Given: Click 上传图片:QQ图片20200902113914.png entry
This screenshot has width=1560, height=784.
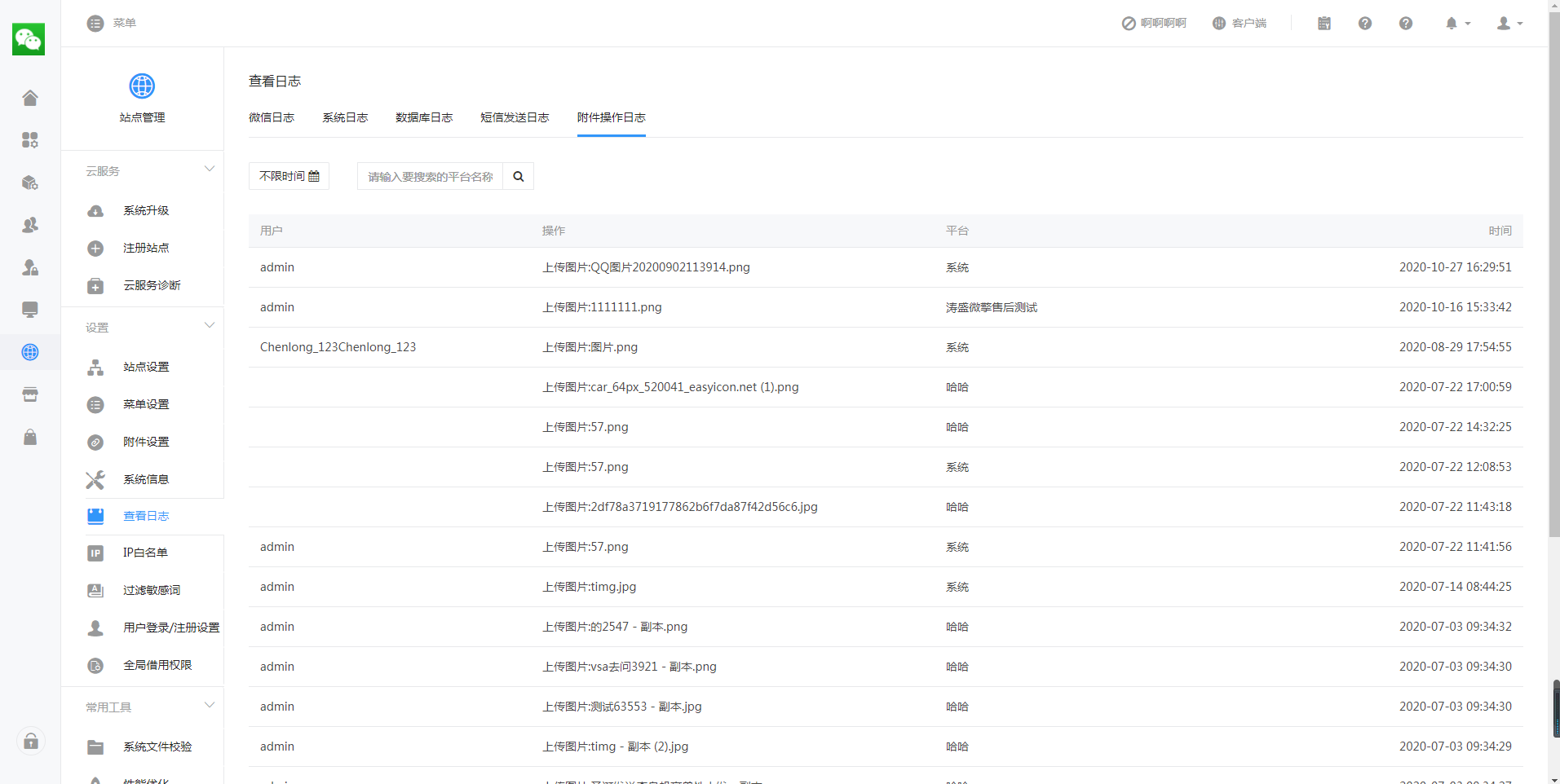Looking at the screenshot, I should 646,267.
